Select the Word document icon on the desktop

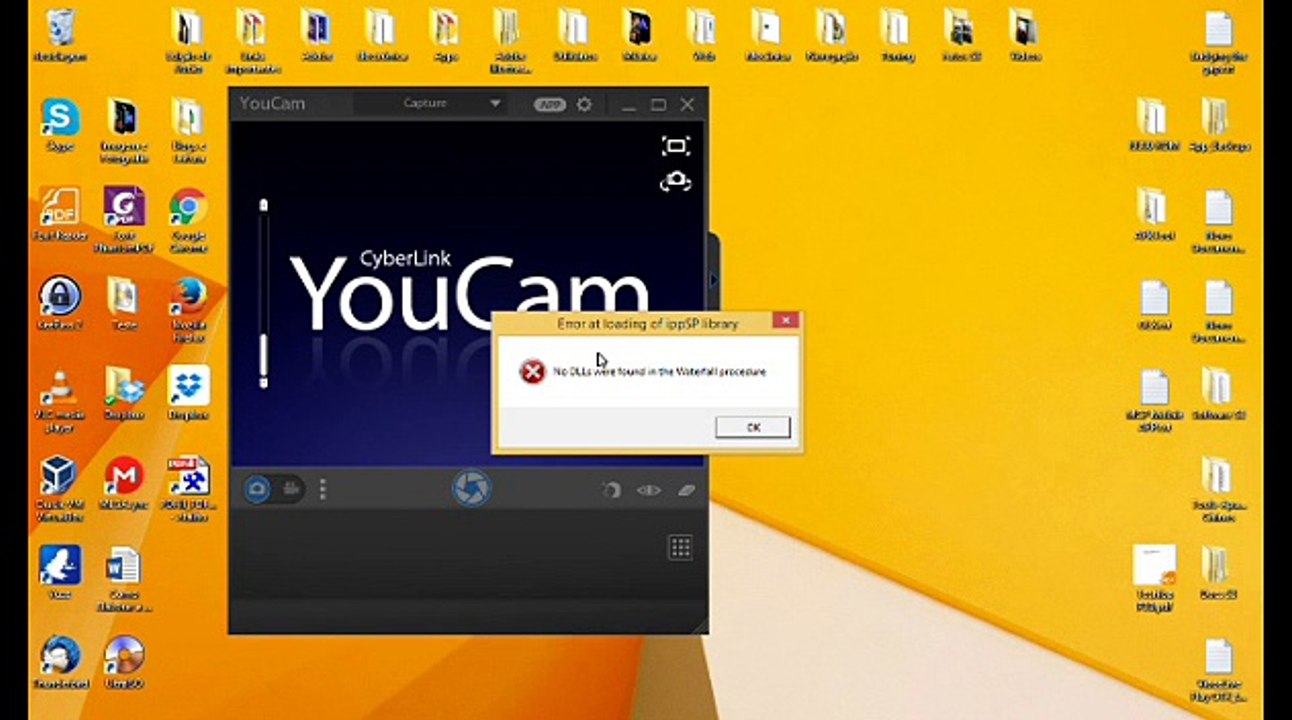(x=124, y=579)
